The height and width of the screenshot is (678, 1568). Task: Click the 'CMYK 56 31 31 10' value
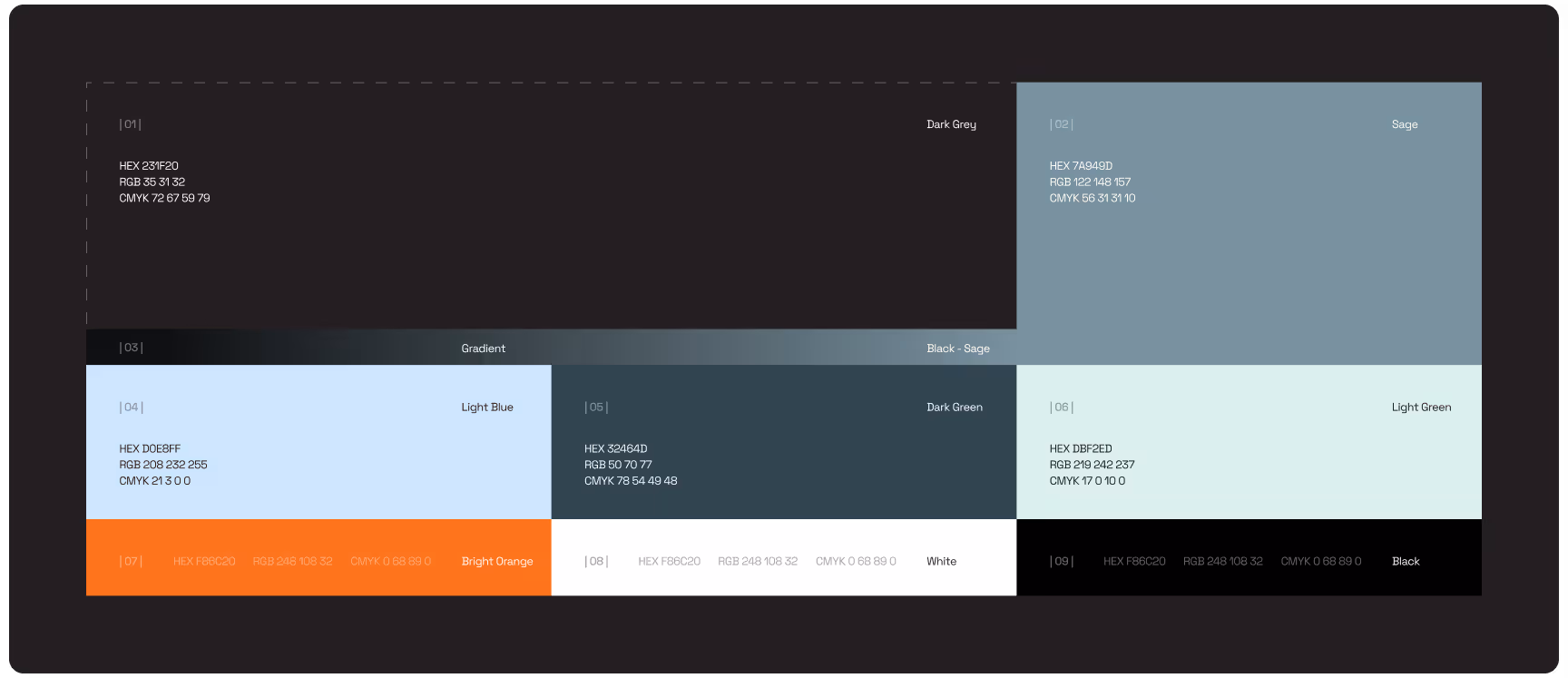[1093, 198]
